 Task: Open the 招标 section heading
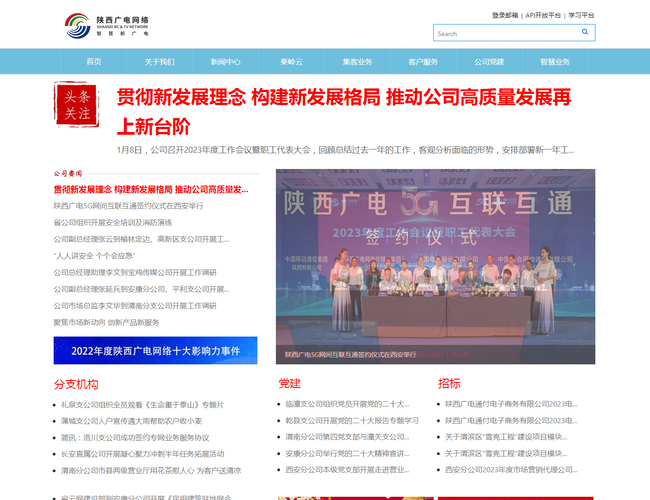[x=449, y=384]
